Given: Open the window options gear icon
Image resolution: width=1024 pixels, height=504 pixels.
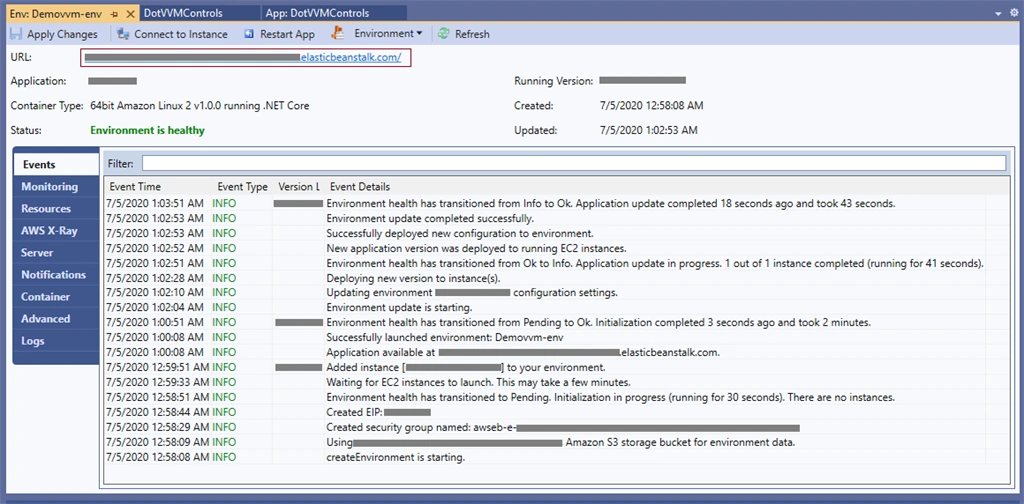Looking at the screenshot, I should [1014, 13].
